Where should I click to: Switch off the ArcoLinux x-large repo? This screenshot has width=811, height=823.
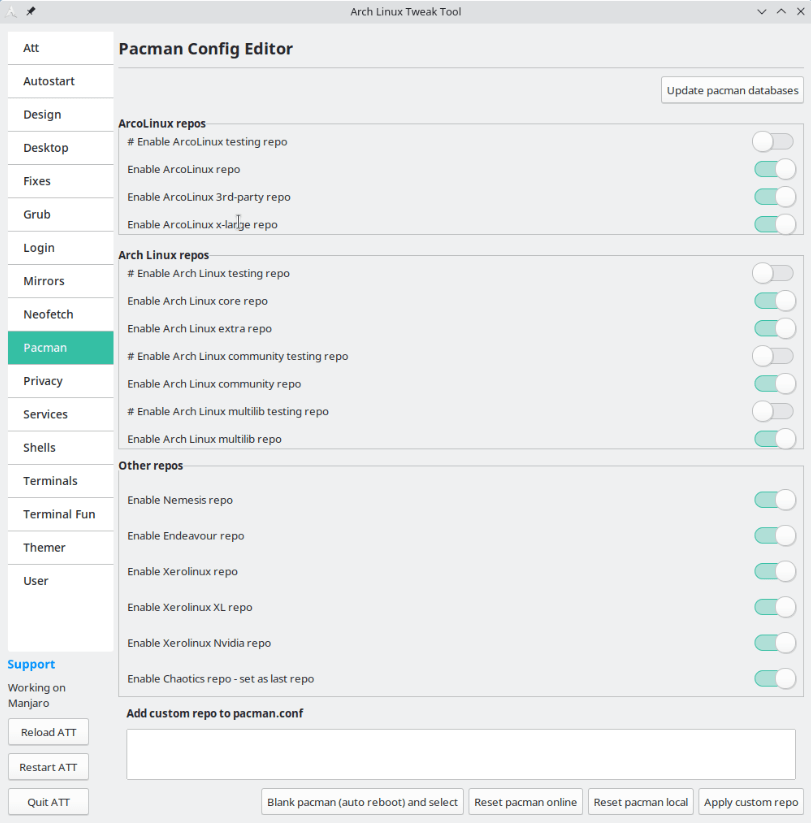point(775,225)
